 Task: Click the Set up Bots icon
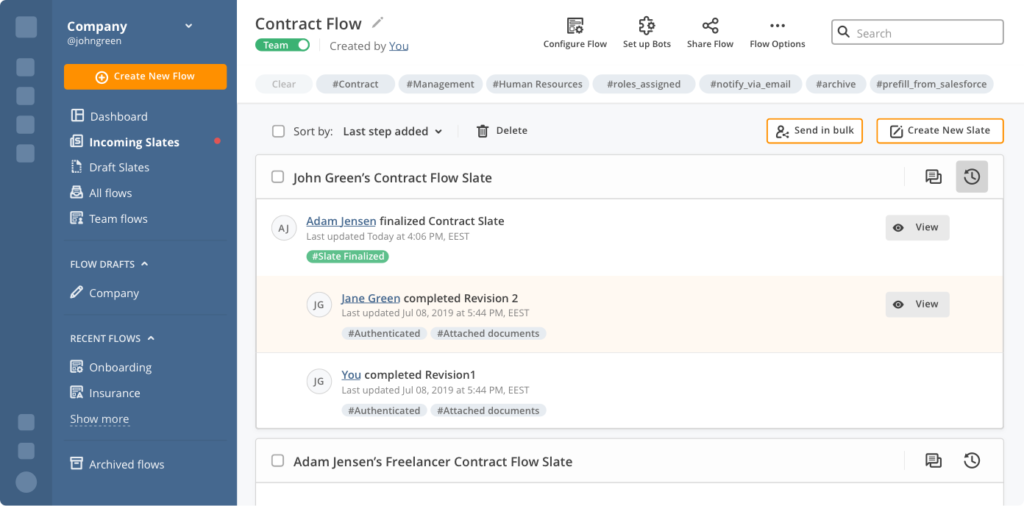[647, 26]
